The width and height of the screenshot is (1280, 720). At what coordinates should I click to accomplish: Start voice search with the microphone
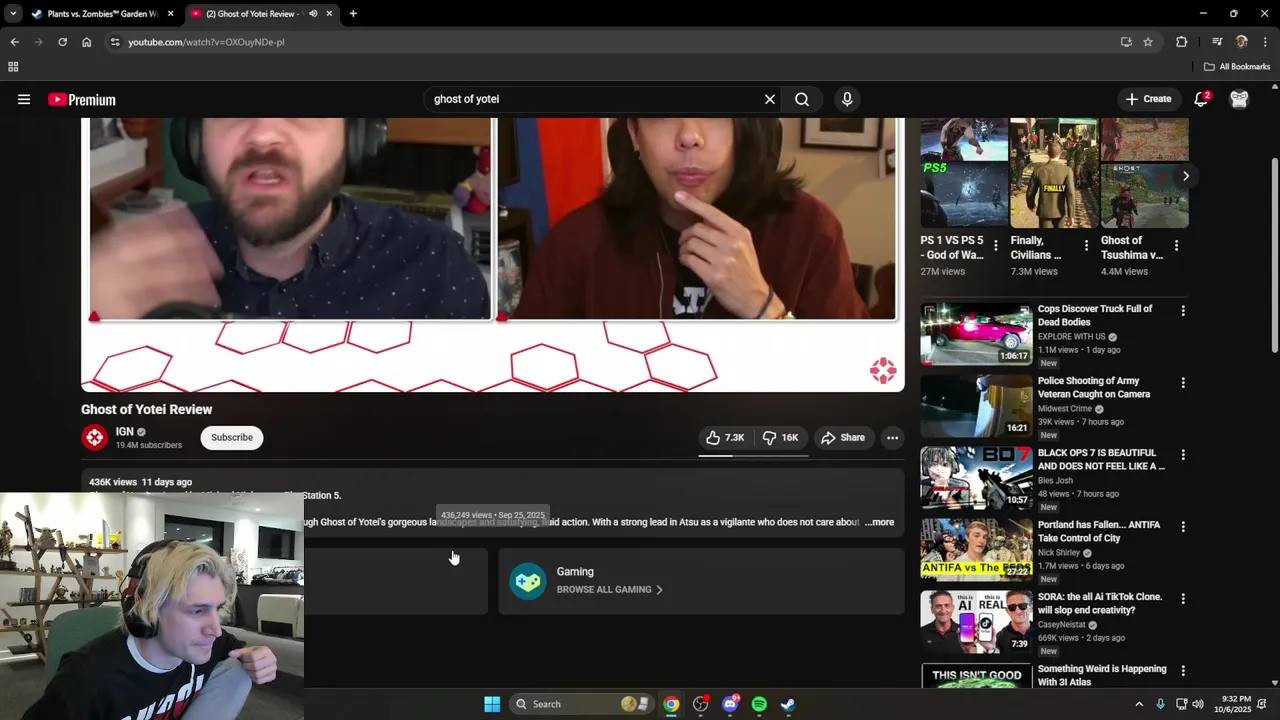coord(847,99)
